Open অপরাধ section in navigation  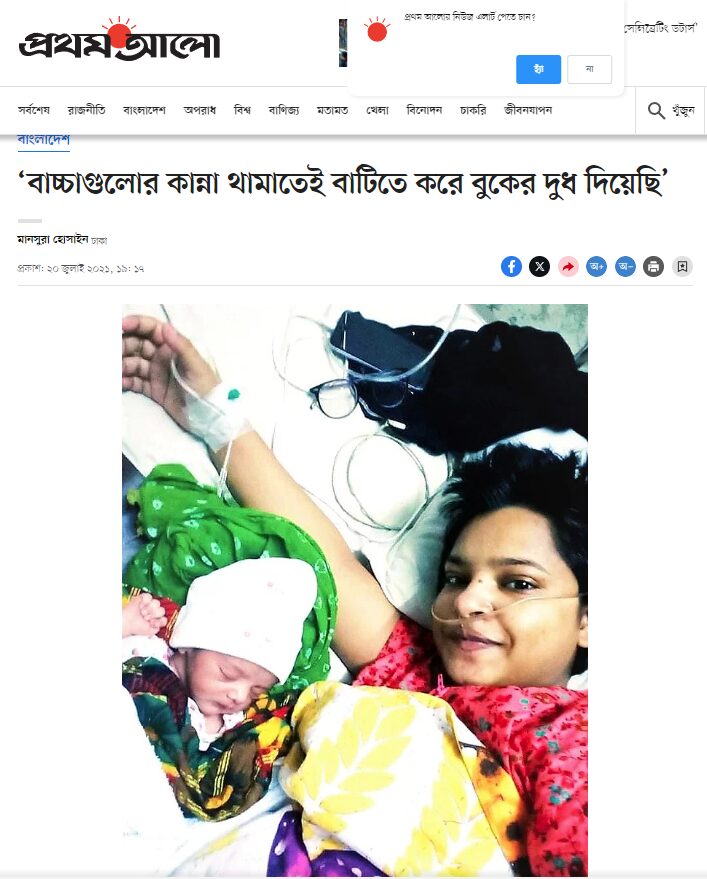coord(200,110)
